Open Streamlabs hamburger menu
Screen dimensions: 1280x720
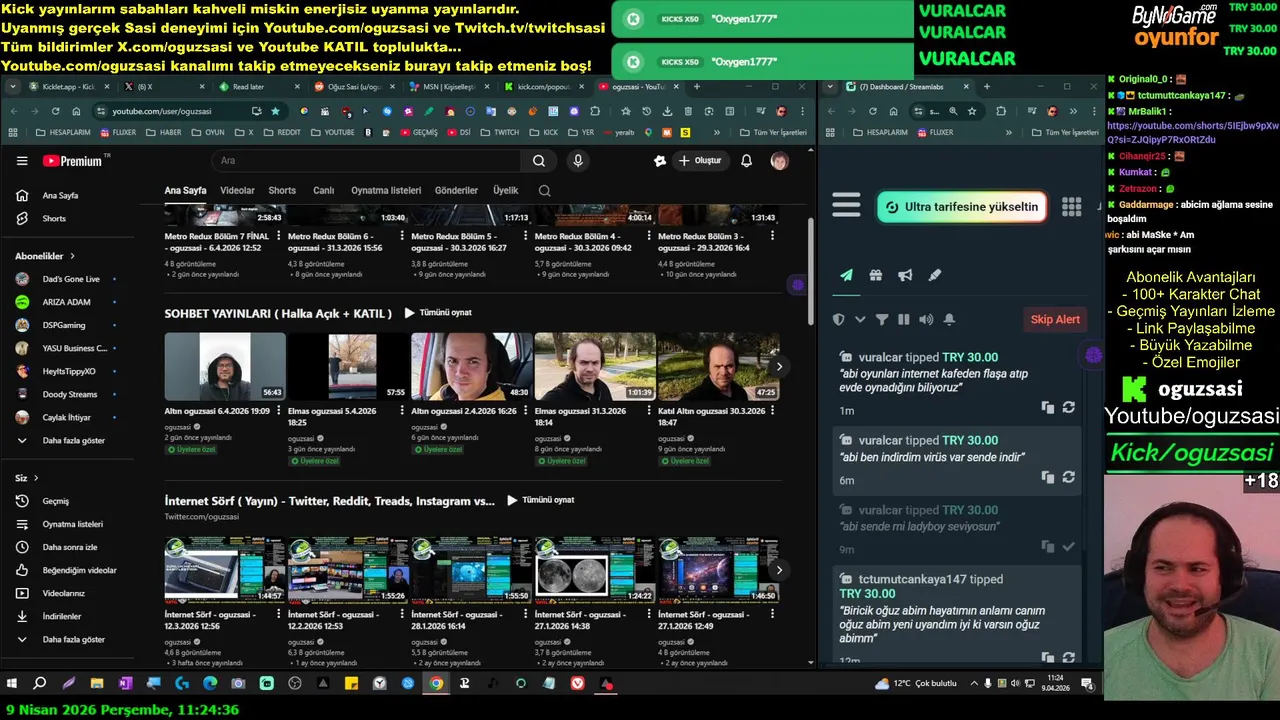(846, 206)
